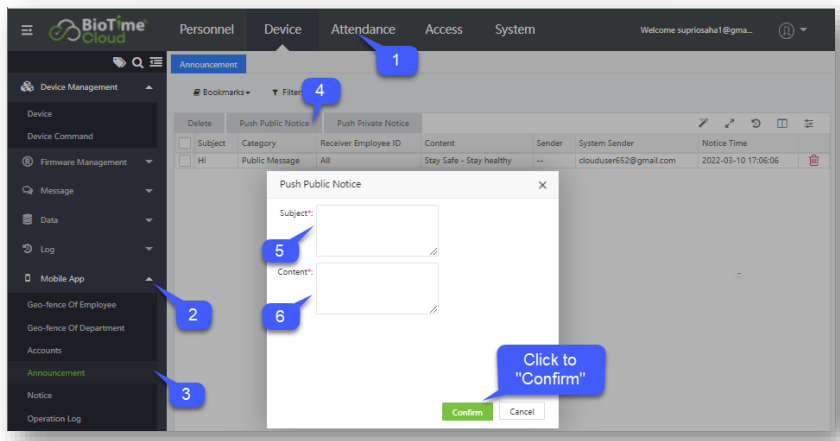
Task: Click the fullscreen expand arrows icon in table toolbar
Action: (730, 123)
